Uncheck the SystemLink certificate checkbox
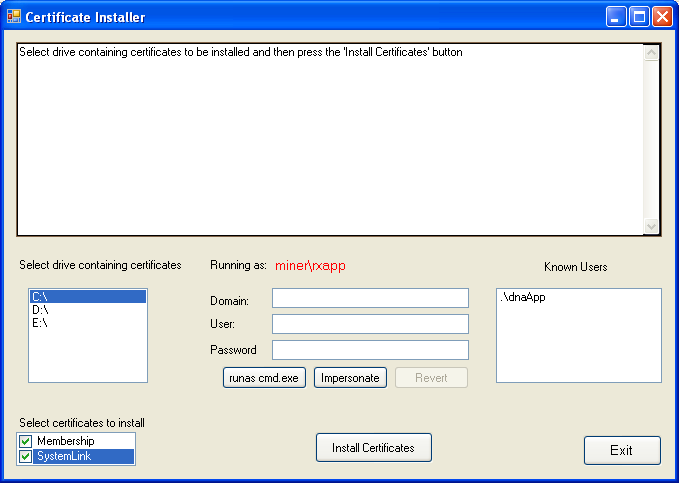This screenshot has width=679, height=483. coord(26,457)
